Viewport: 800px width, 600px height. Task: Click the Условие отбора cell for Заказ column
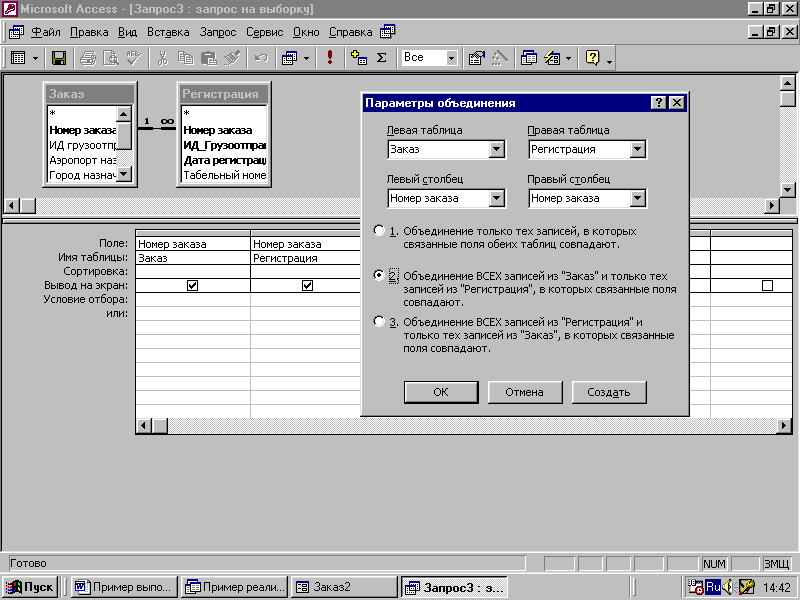pyautogui.click(x=193, y=299)
